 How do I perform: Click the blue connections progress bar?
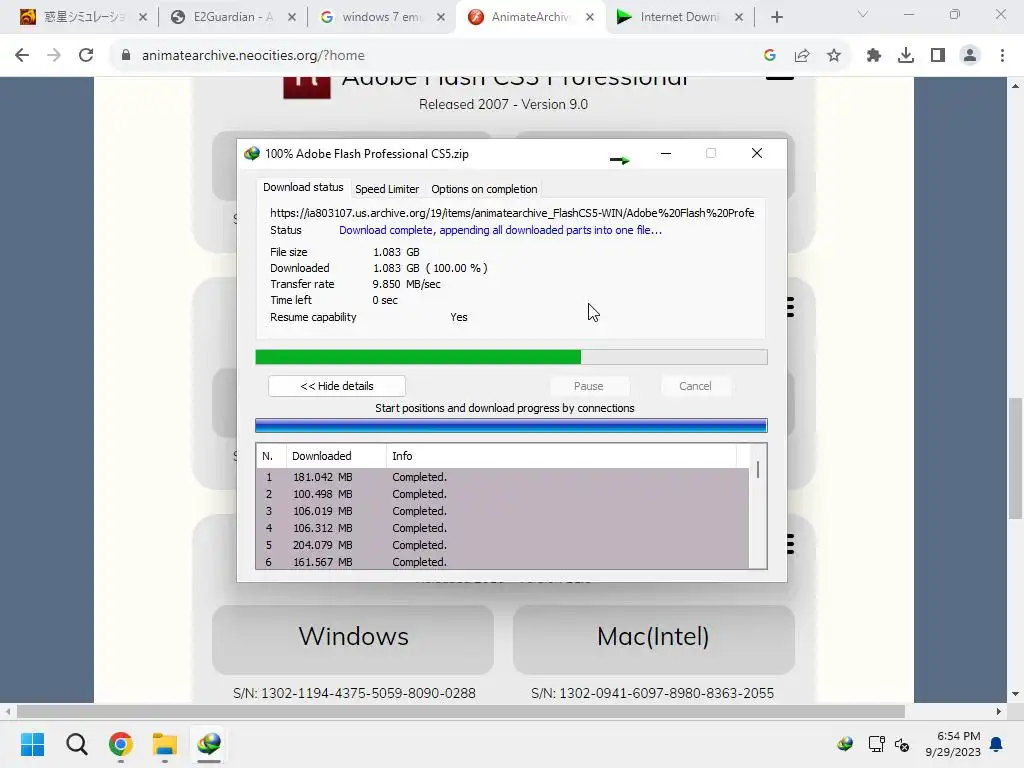tap(511, 426)
